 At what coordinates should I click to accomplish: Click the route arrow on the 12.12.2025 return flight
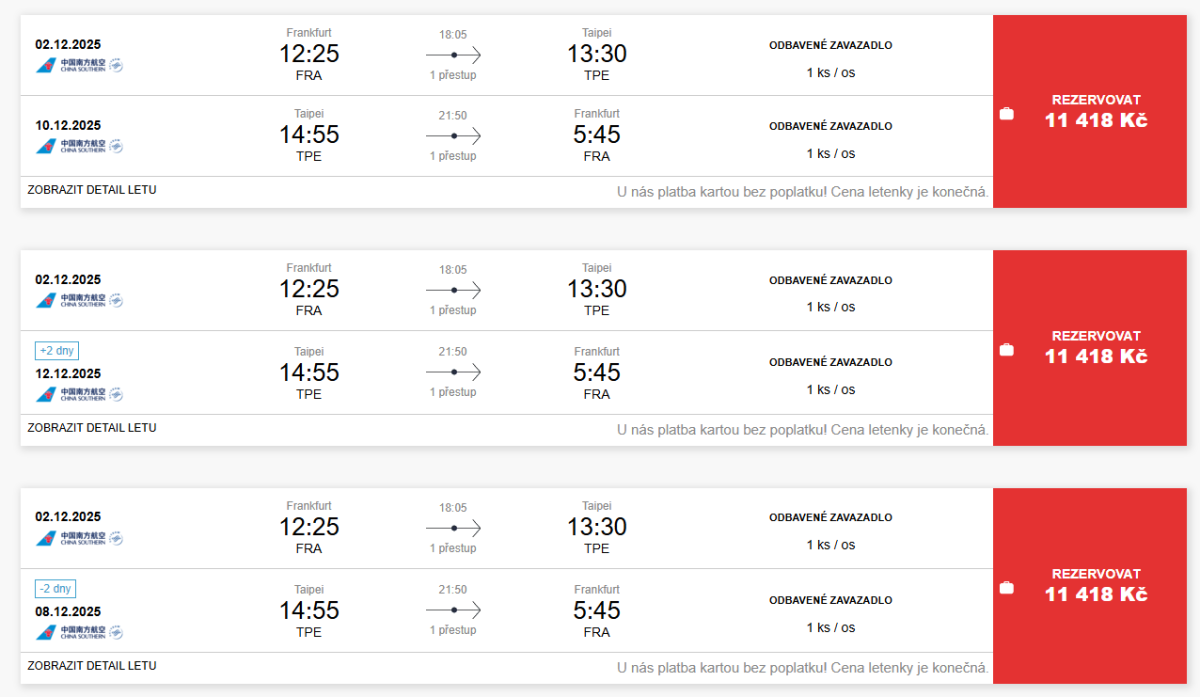(453, 372)
